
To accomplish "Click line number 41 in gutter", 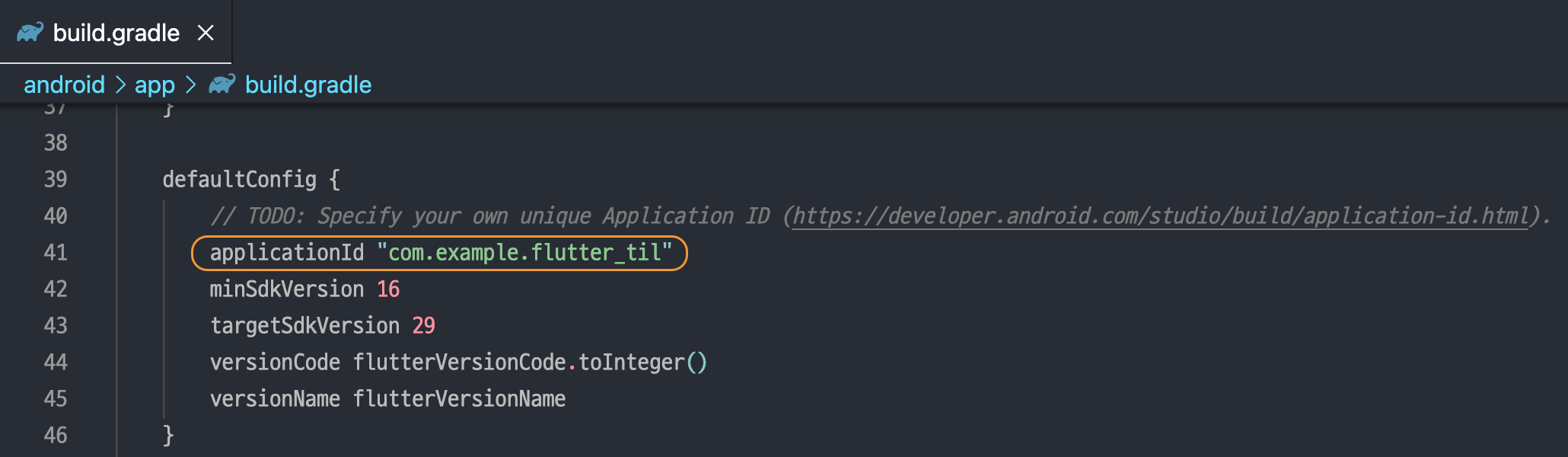I will (x=56, y=253).
